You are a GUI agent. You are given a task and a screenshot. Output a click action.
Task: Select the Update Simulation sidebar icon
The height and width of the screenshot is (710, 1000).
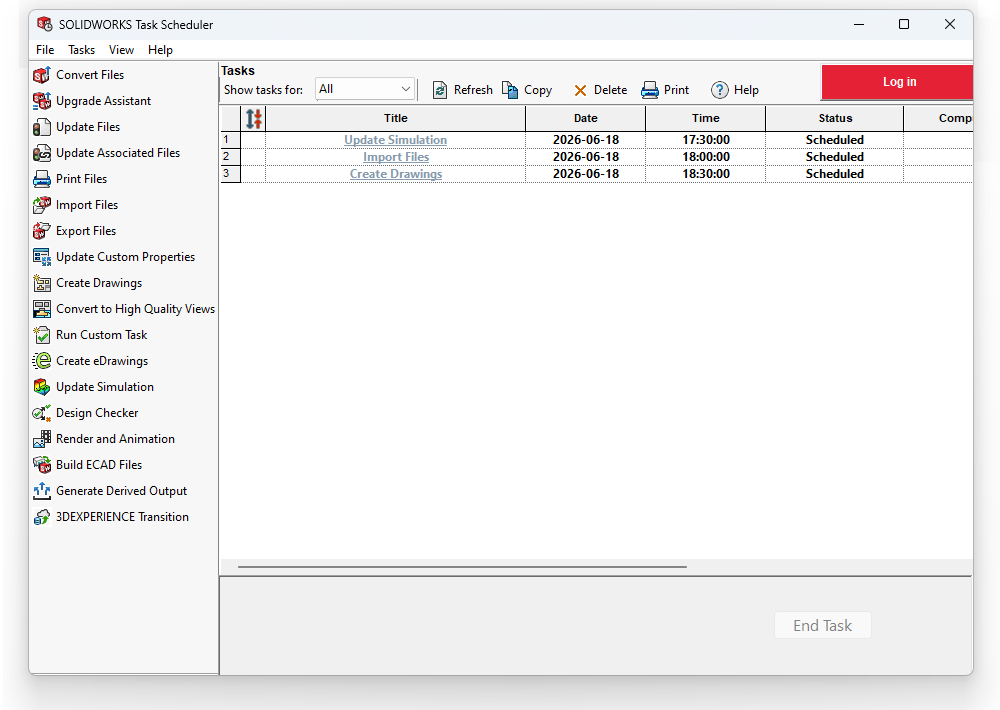coord(41,387)
